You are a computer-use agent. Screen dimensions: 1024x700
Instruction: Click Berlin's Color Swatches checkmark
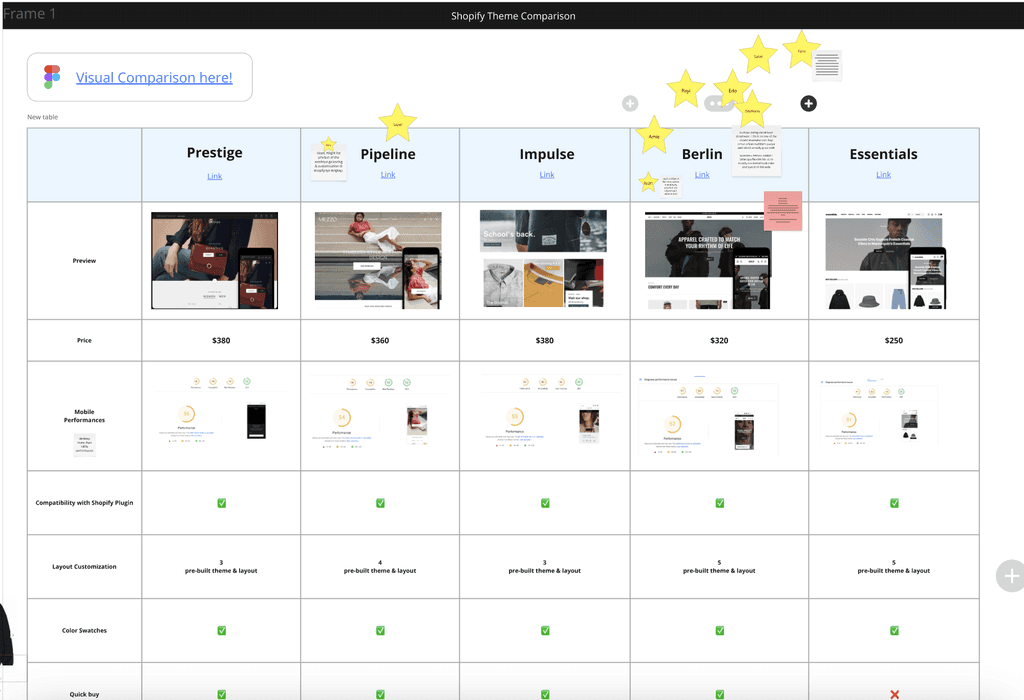[719, 631]
